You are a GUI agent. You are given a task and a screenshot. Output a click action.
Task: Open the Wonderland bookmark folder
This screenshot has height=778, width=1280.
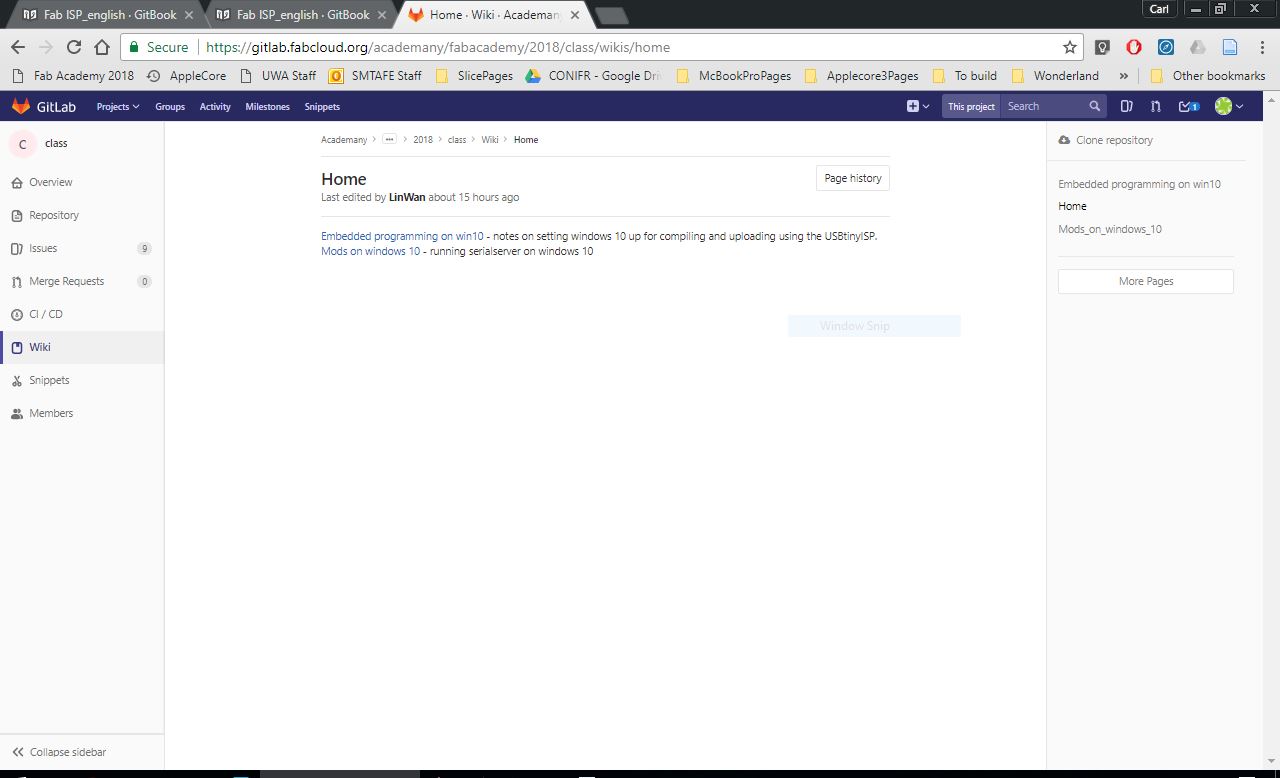click(x=1056, y=75)
